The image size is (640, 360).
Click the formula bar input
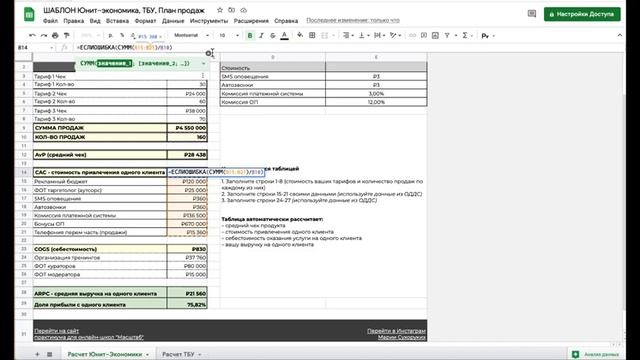pyautogui.click(x=347, y=48)
